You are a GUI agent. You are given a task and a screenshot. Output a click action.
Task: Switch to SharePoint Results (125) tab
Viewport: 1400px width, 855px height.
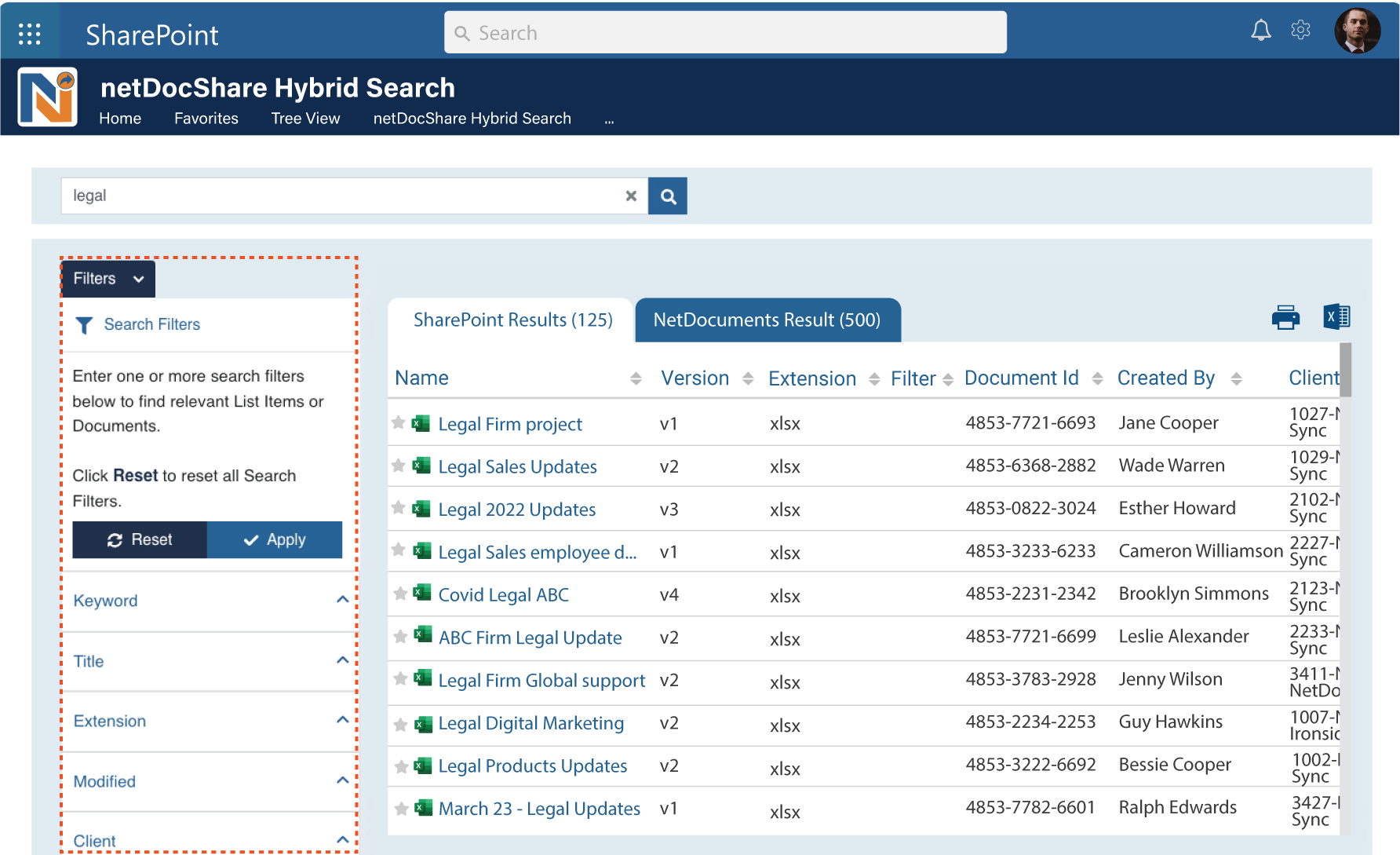pos(512,320)
